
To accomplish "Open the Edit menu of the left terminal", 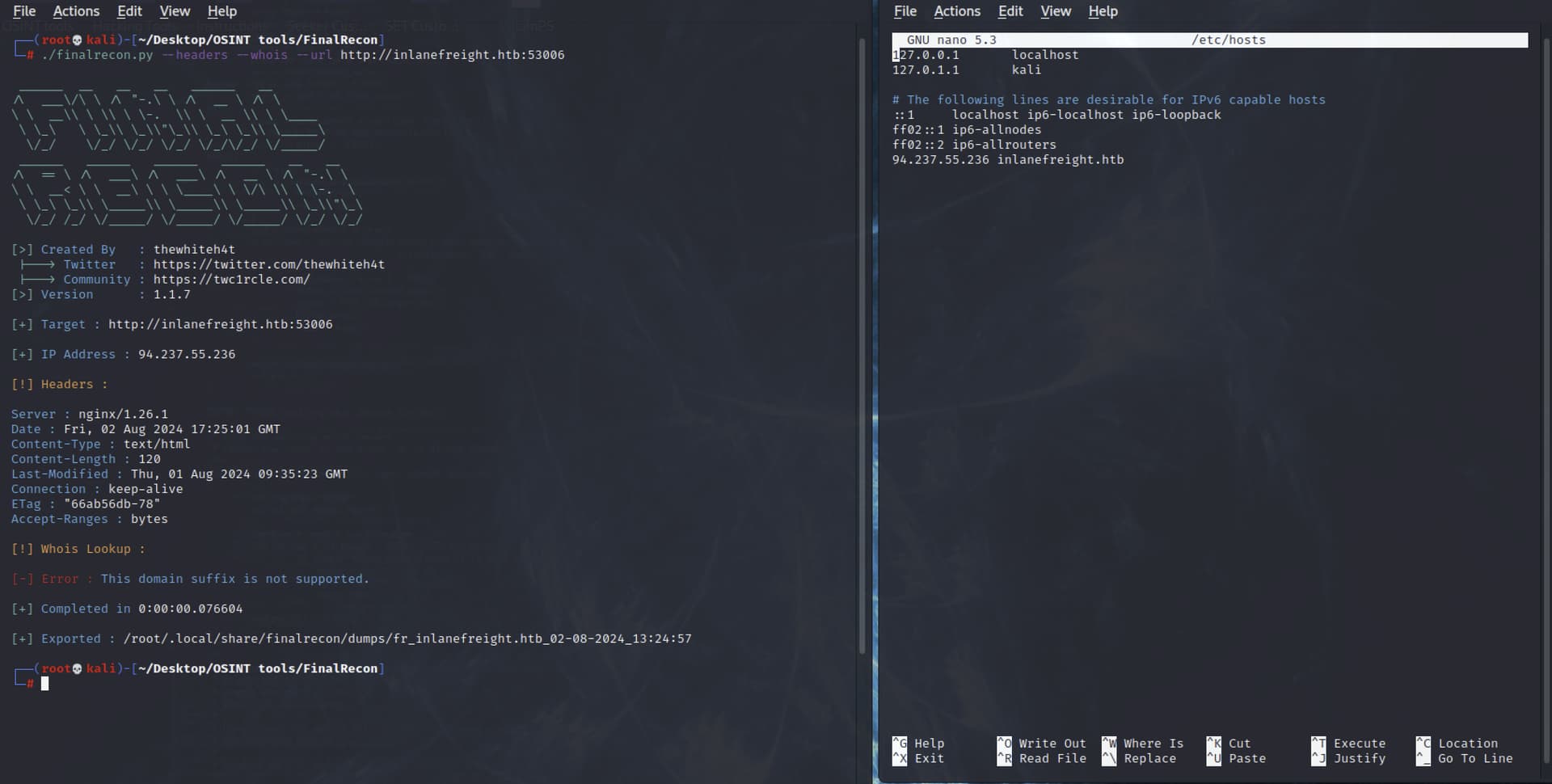I will point(129,11).
